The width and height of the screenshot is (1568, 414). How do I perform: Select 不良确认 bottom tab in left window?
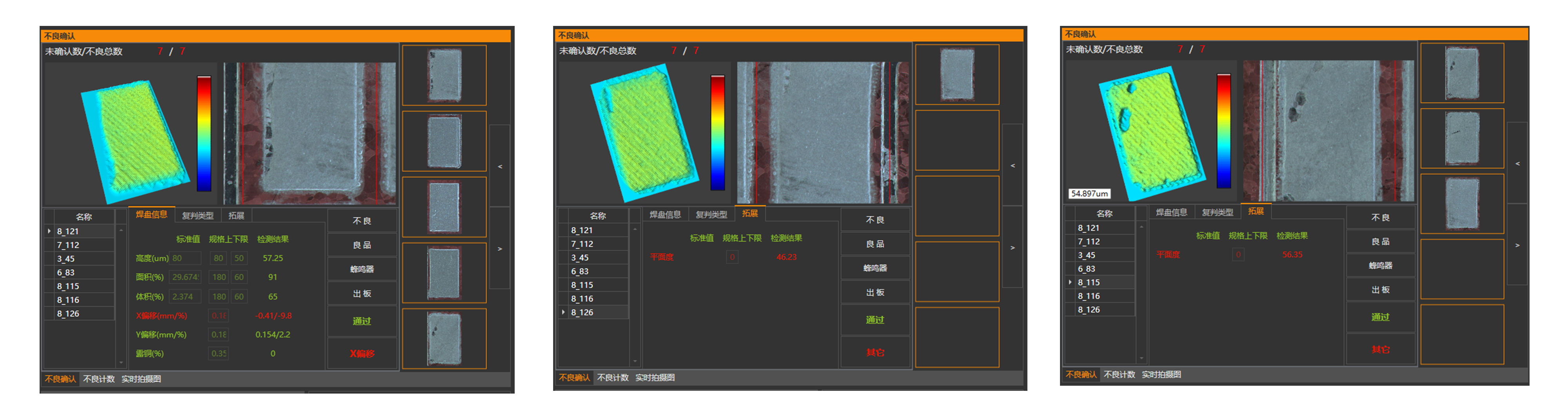point(60,379)
